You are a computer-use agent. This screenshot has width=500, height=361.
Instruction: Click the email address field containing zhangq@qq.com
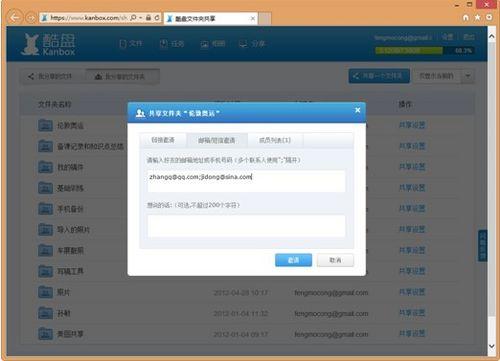pos(246,181)
